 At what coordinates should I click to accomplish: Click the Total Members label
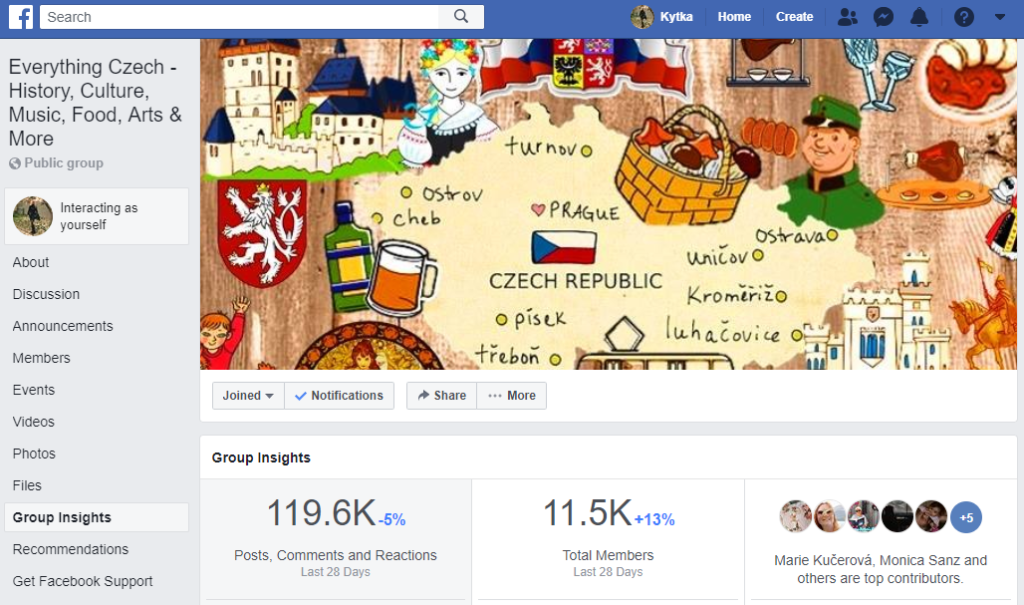coord(608,555)
